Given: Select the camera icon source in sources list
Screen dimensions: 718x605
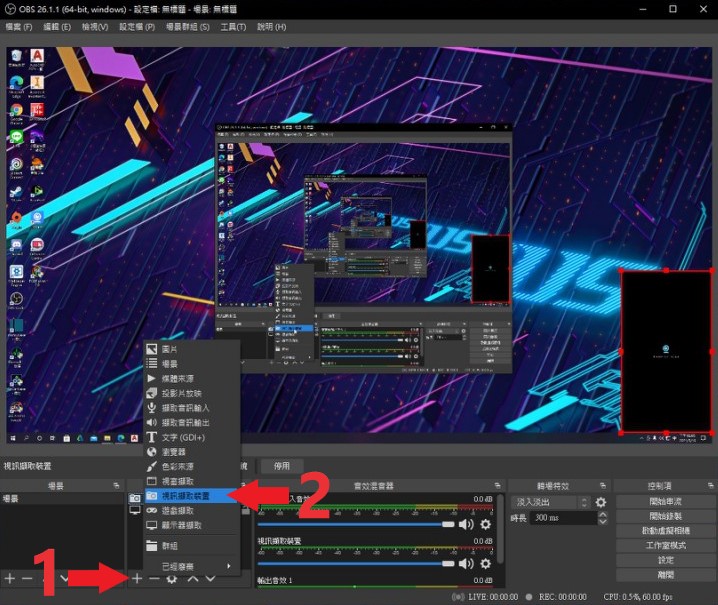Looking at the screenshot, I should pos(135,498).
